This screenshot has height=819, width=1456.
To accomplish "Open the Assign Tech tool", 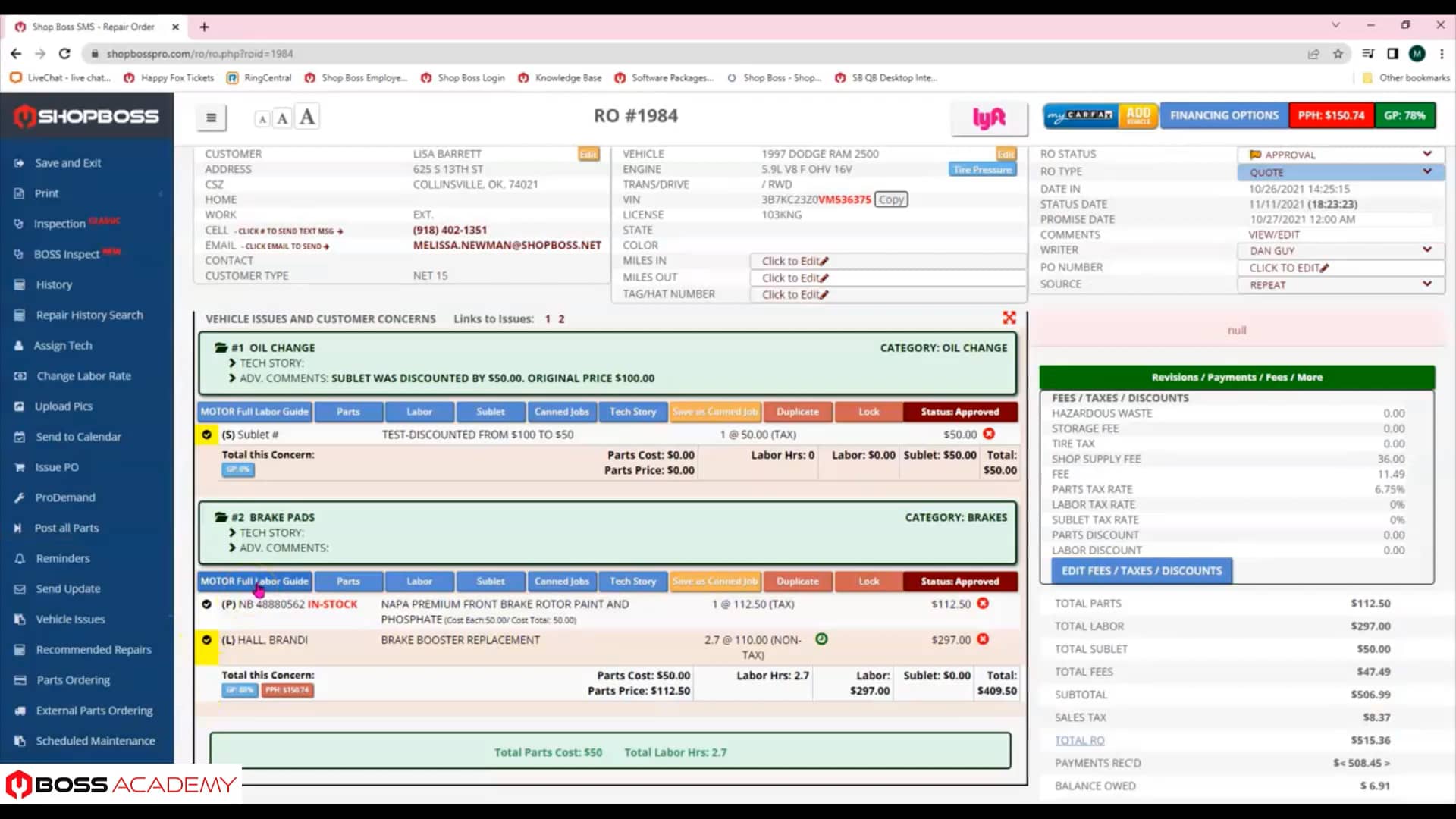I will (x=63, y=345).
